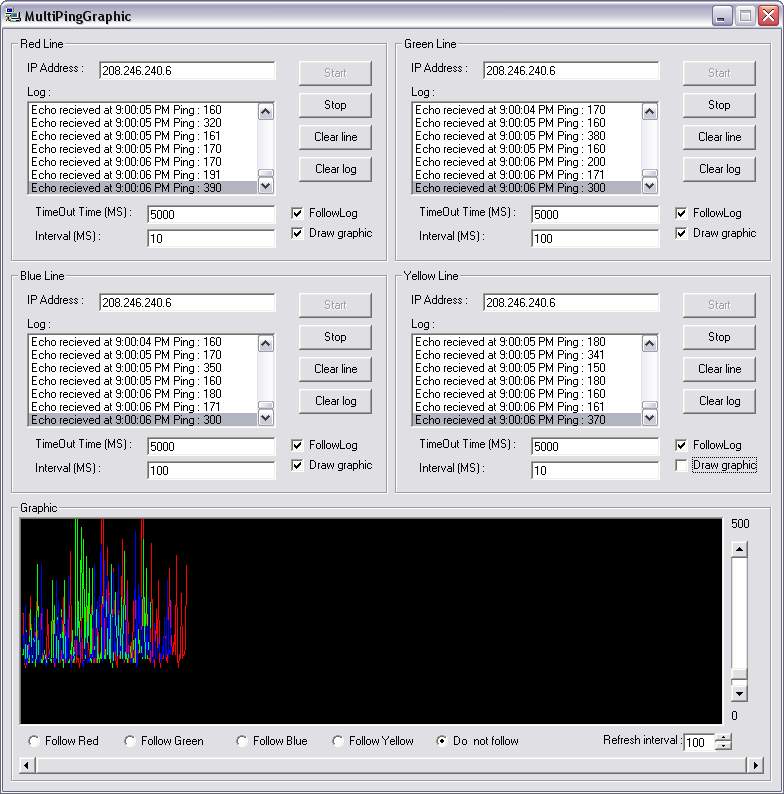The image size is (784, 794).
Task: Click graphic horizontal scrollbar left arrow
Action: pyautogui.click(x=28, y=765)
